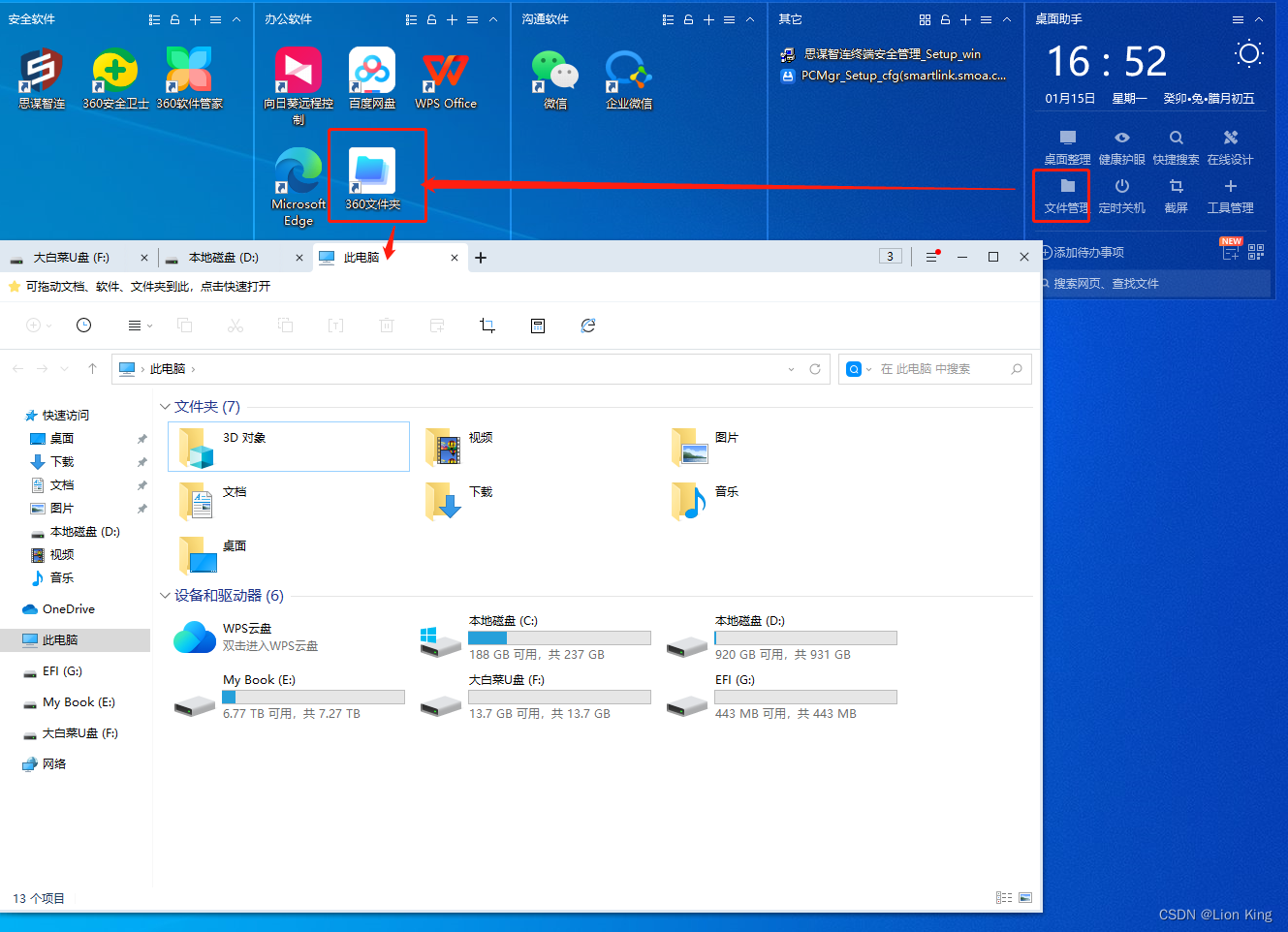Open 360软件管家 shortcut icon

(x=189, y=78)
